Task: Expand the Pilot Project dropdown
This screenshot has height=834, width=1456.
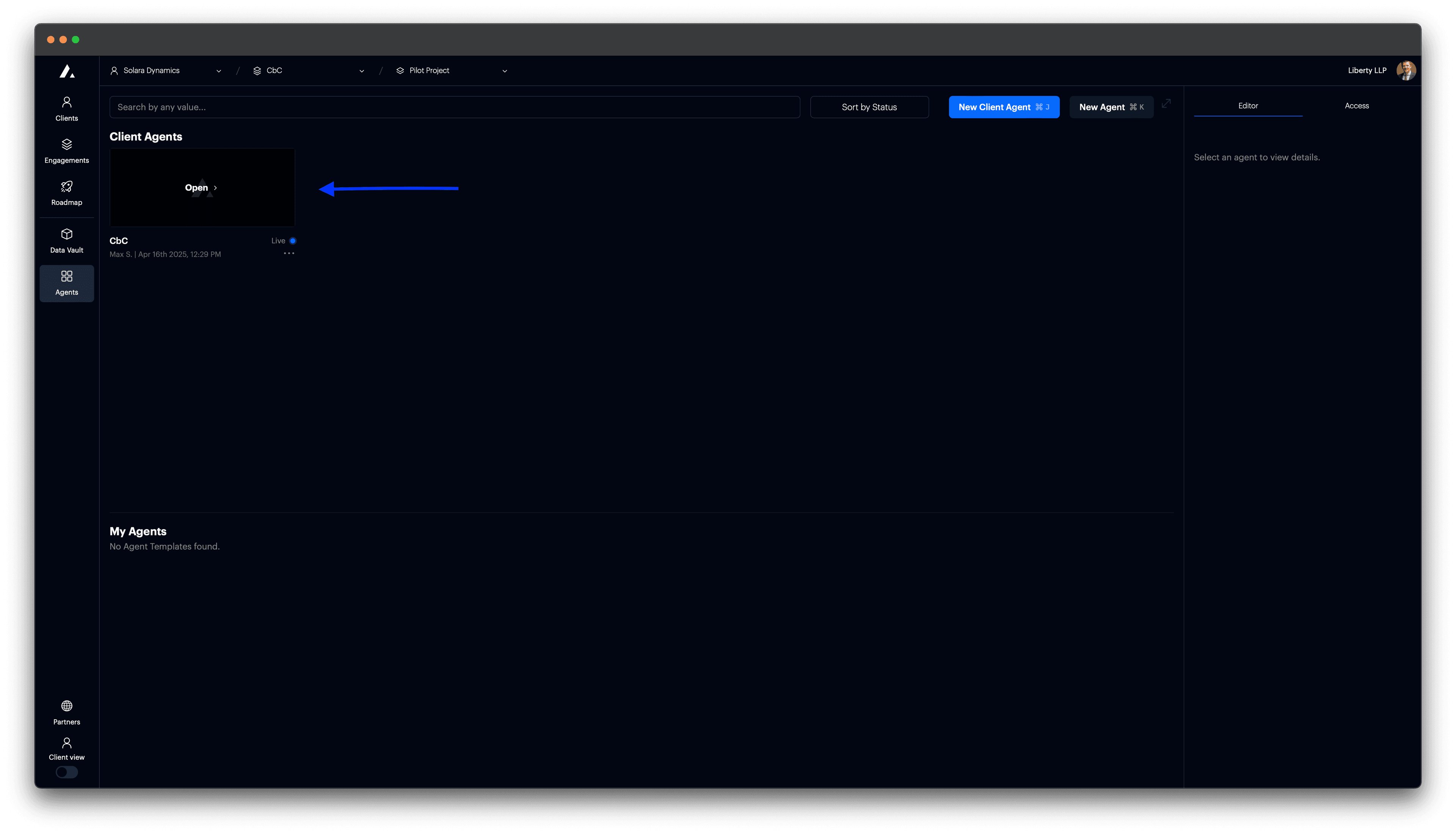Action: point(504,71)
